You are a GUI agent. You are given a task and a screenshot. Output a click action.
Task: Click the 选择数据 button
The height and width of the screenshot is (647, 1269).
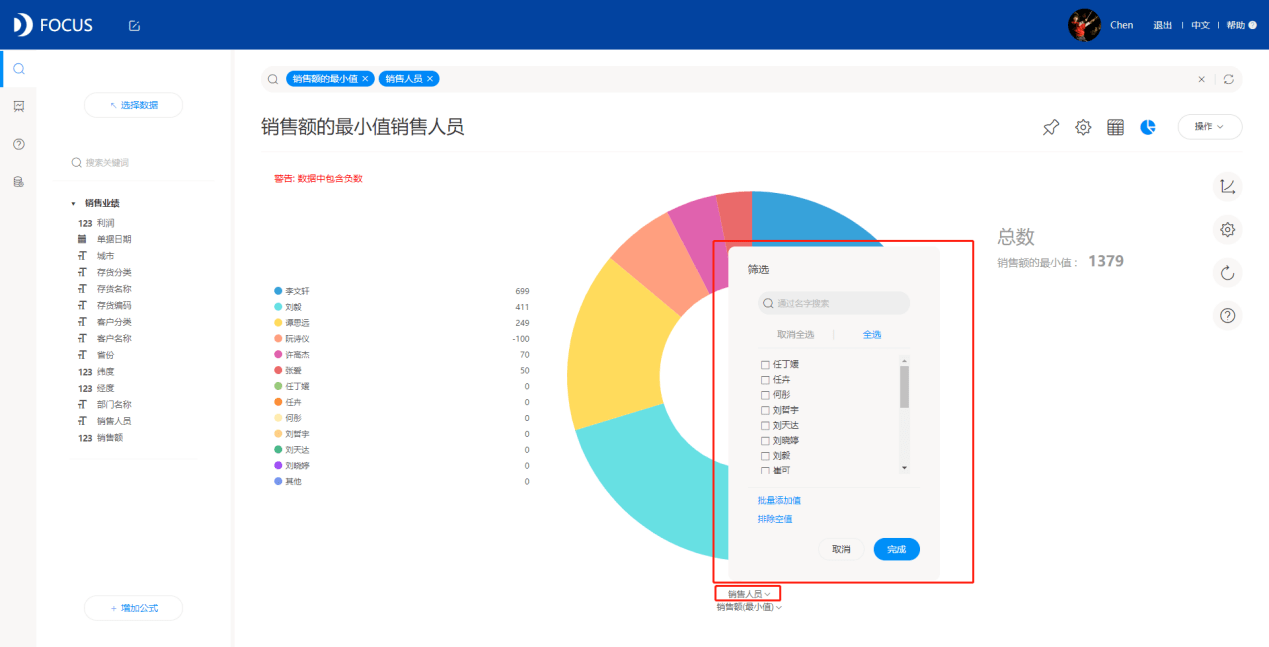pyautogui.click(x=133, y=105)
